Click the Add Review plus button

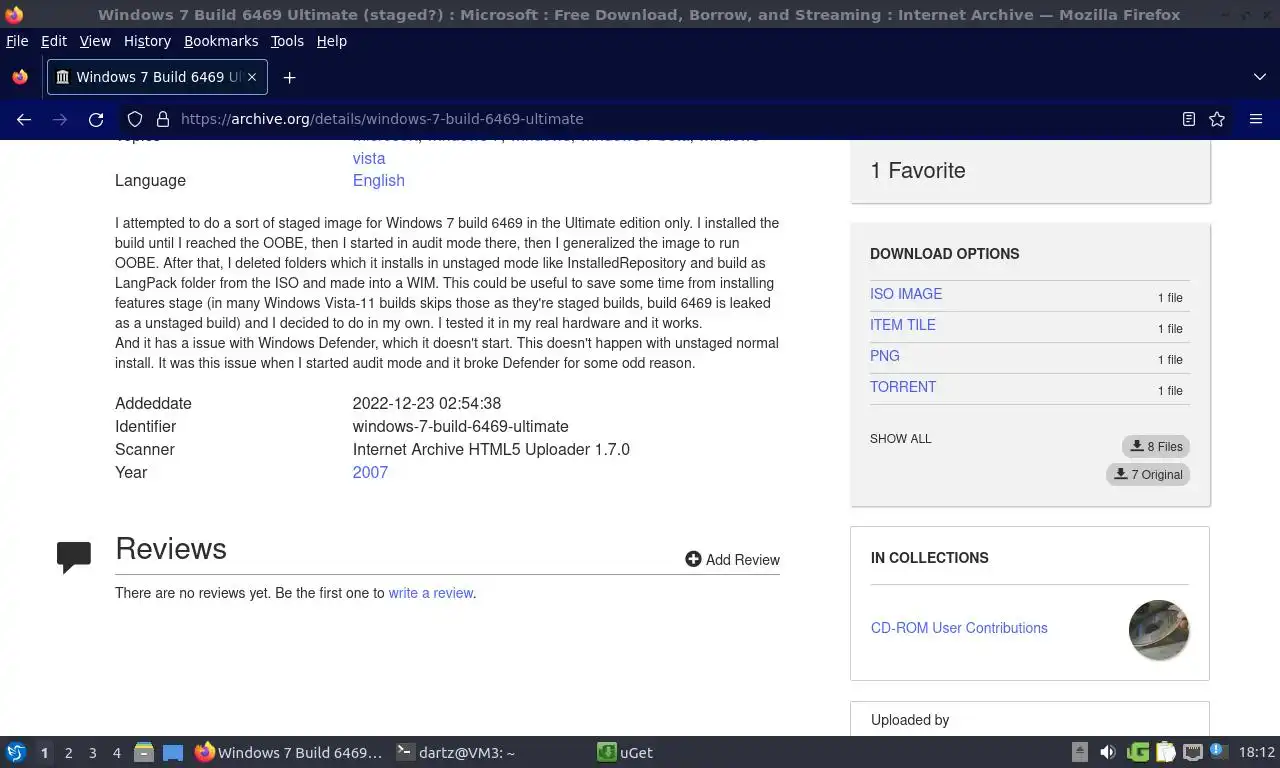tap(732, 559)
